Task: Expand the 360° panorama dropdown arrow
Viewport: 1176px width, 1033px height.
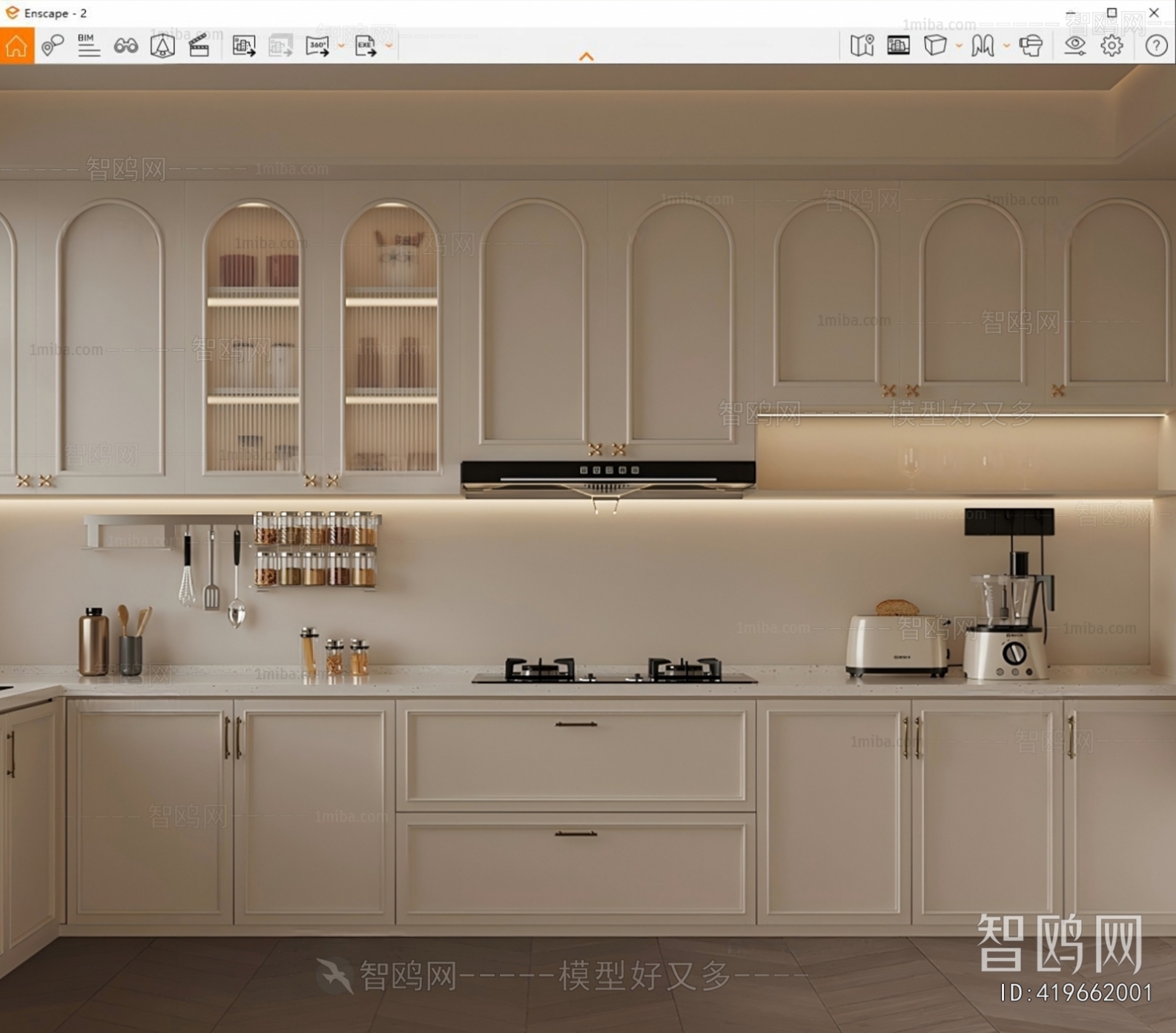Action: 341,46
